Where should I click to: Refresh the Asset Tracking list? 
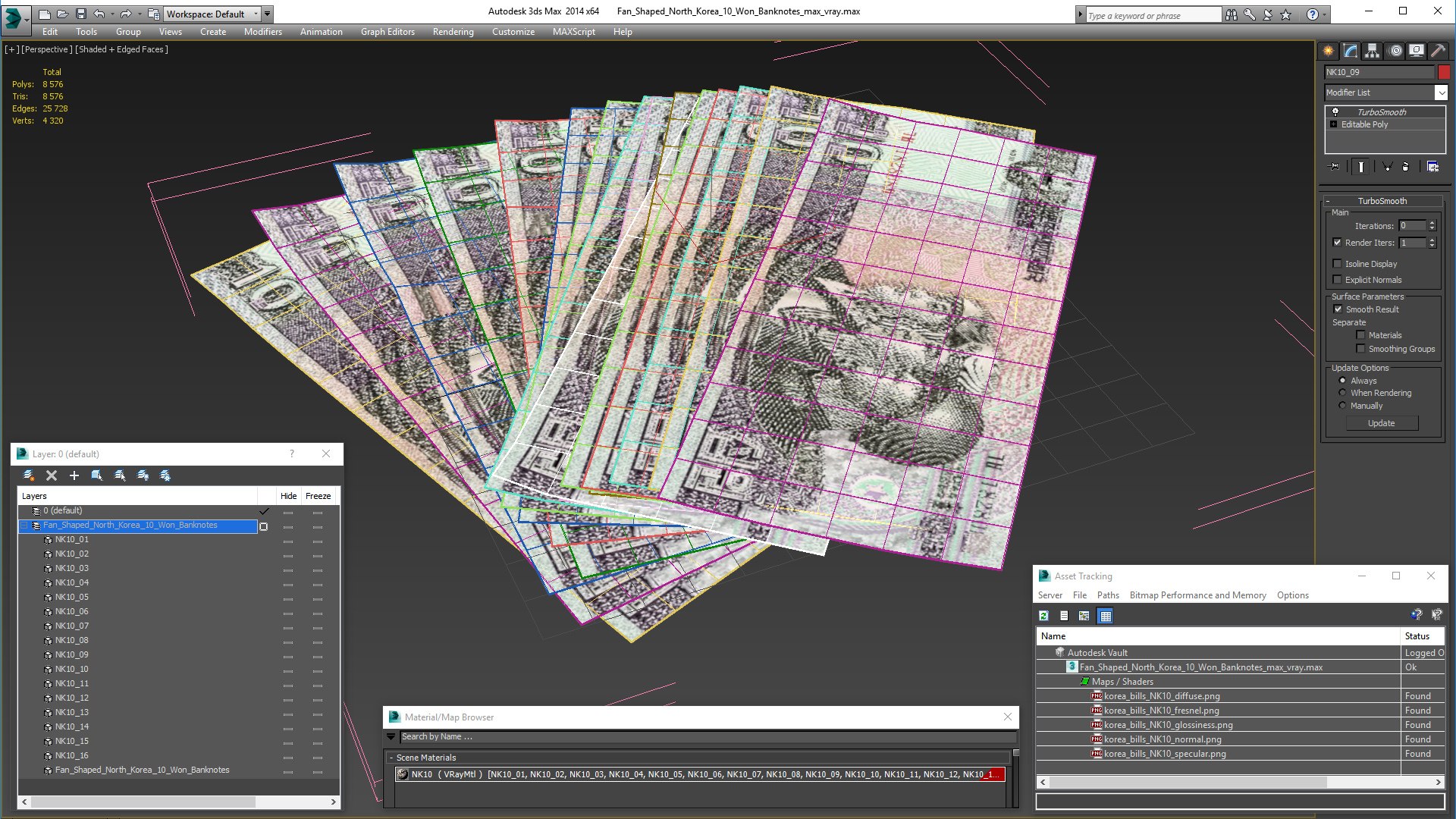point(1044,616)
